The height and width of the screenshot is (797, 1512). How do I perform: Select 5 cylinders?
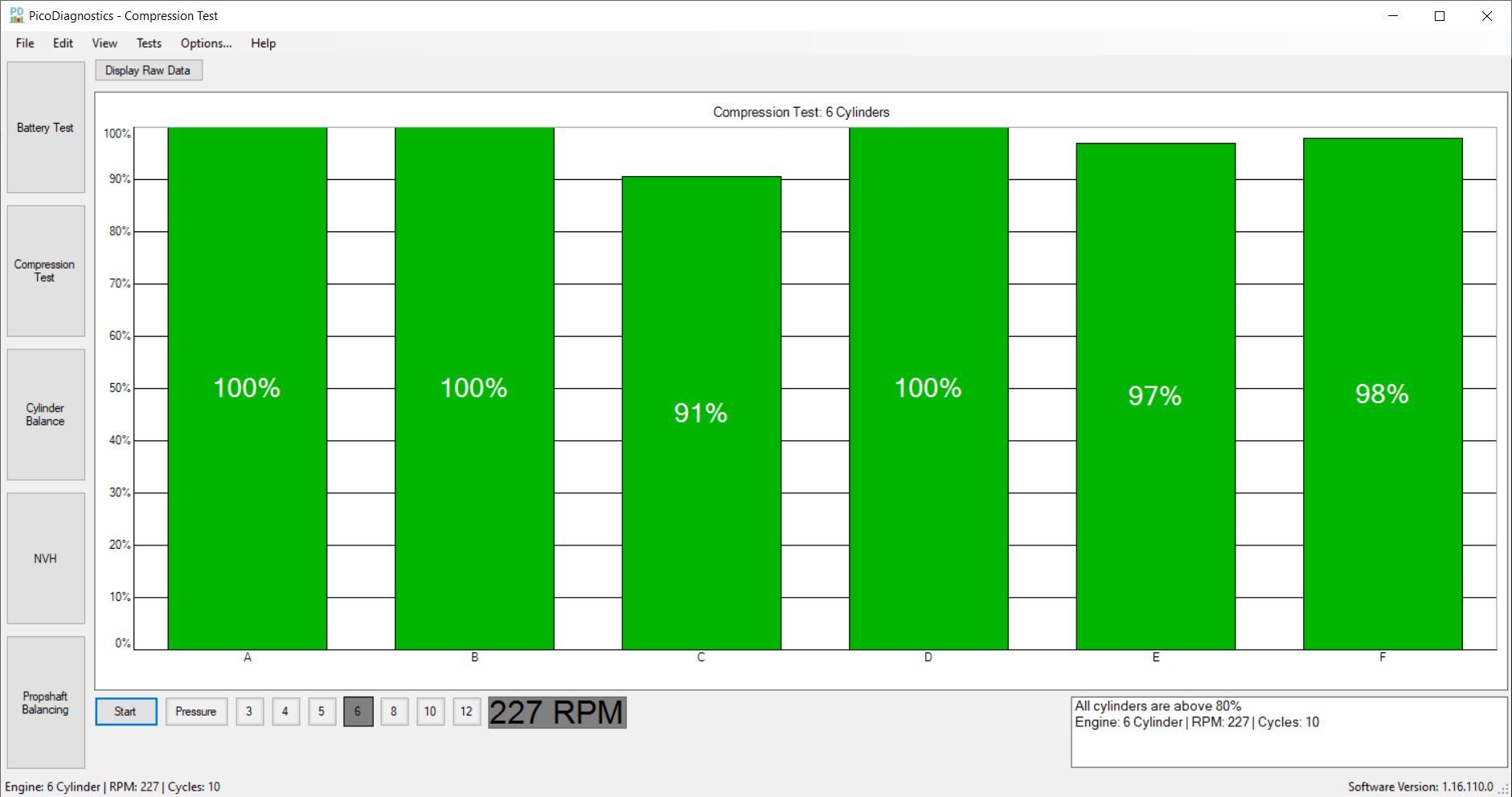[x=322, y=712]
